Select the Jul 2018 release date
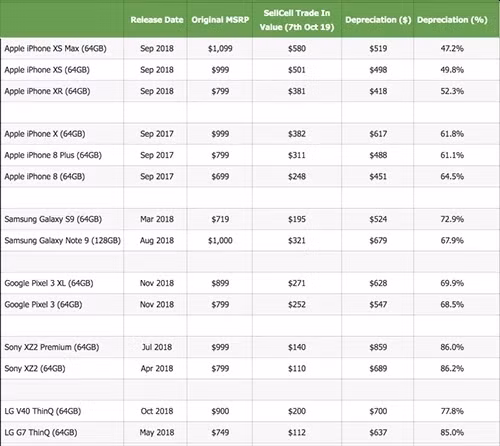 [x=157, y=347]
